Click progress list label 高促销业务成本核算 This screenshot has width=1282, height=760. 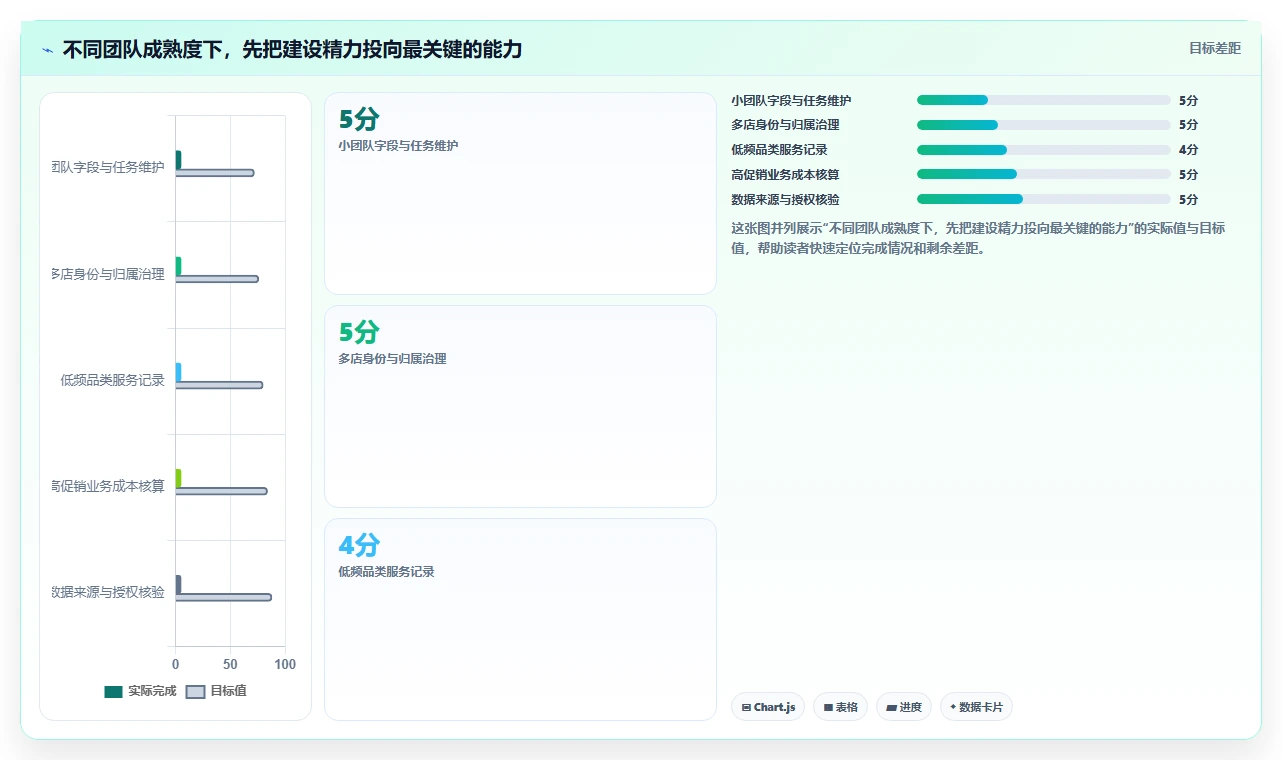785,174
